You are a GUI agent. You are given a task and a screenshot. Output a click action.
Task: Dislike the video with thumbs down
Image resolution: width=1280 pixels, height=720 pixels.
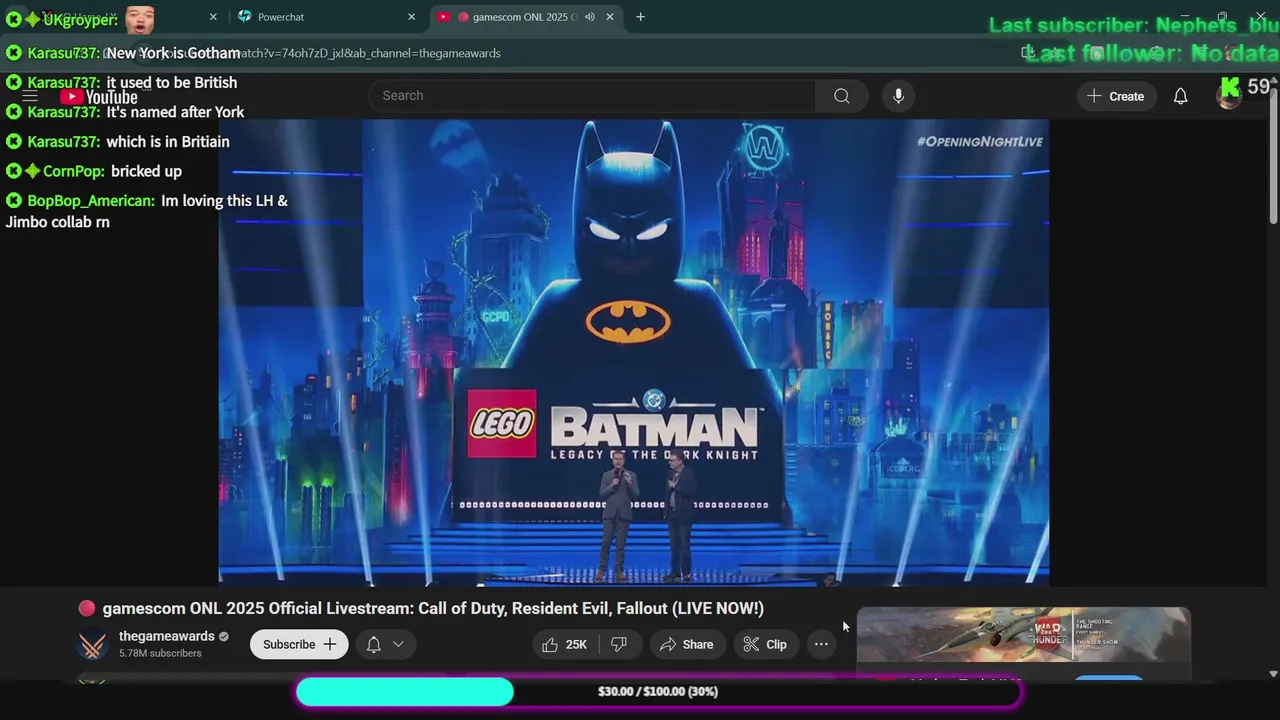click(x=619, y=645)
